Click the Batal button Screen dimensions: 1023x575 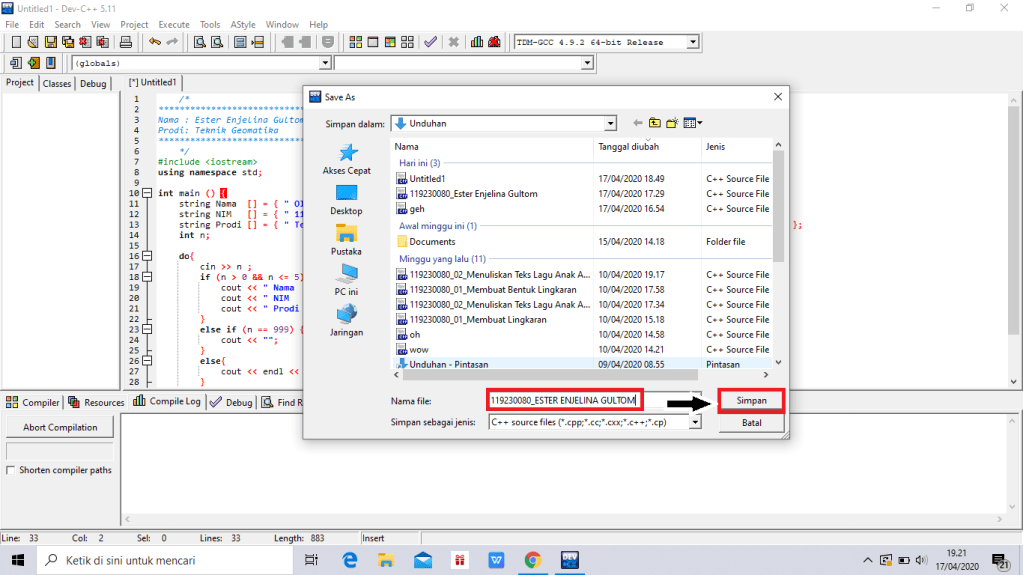tap(751, 423)
